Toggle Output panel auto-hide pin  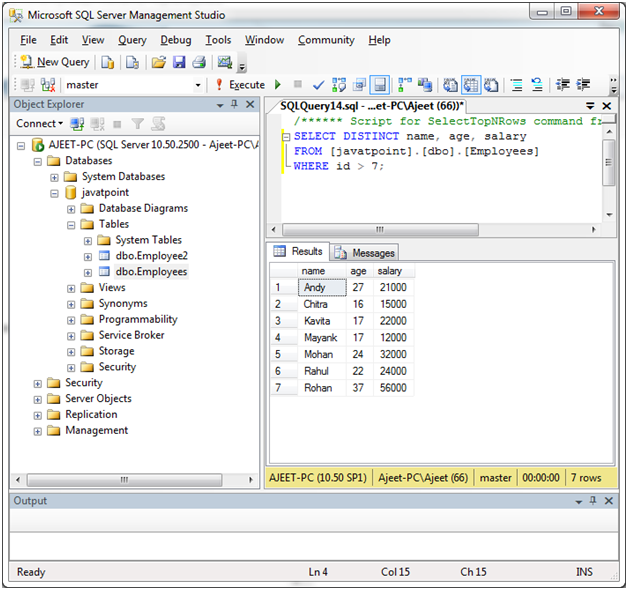593,500
